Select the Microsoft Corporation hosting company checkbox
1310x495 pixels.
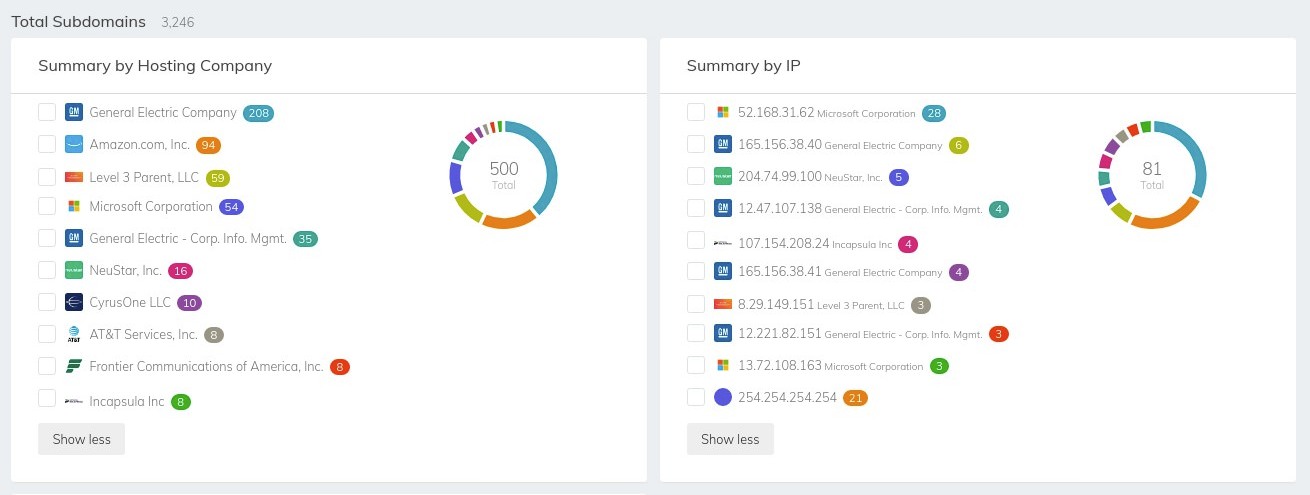click(46, 206)
